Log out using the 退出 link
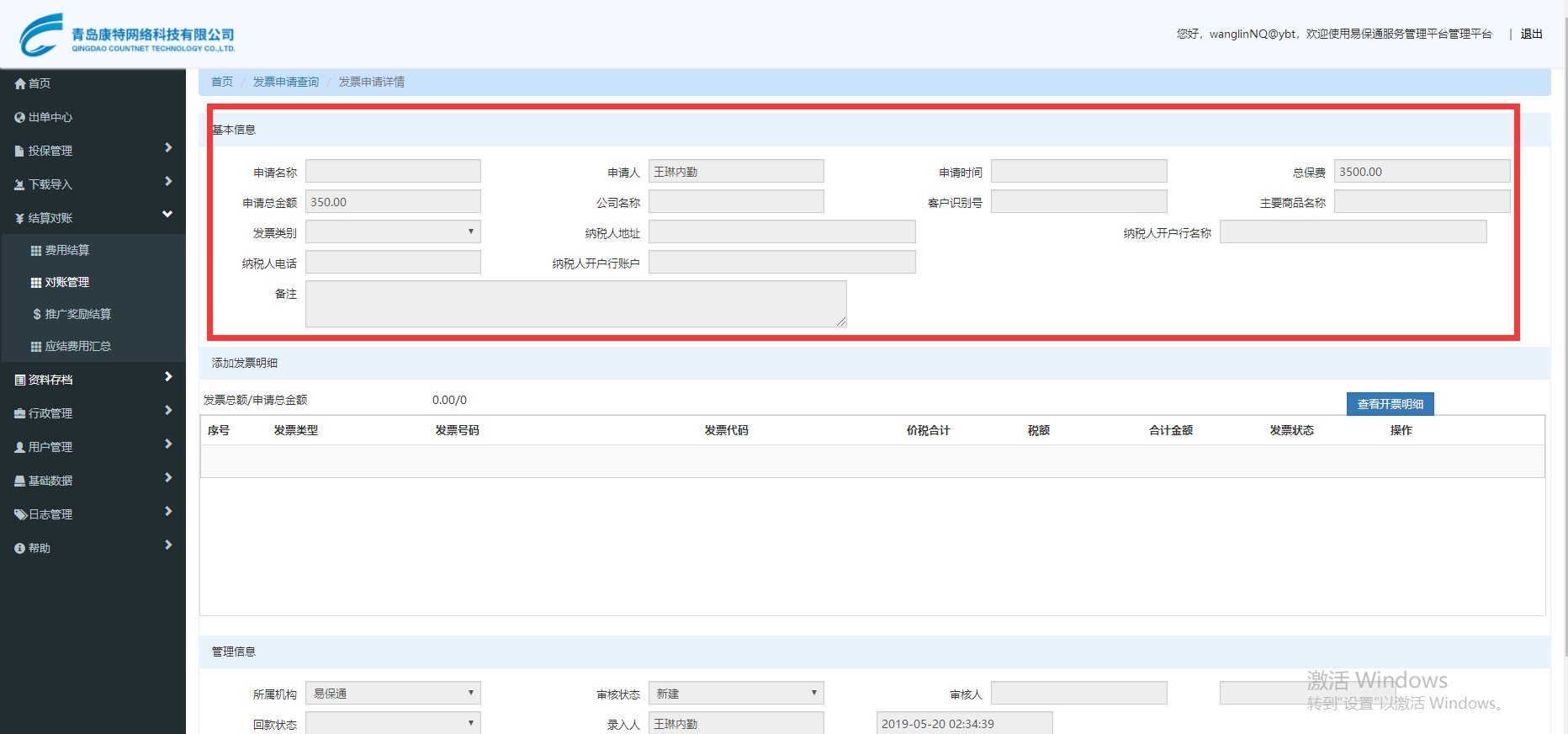The width and height of the screenshot is (1568, 734). click(x=1532, y=34)
